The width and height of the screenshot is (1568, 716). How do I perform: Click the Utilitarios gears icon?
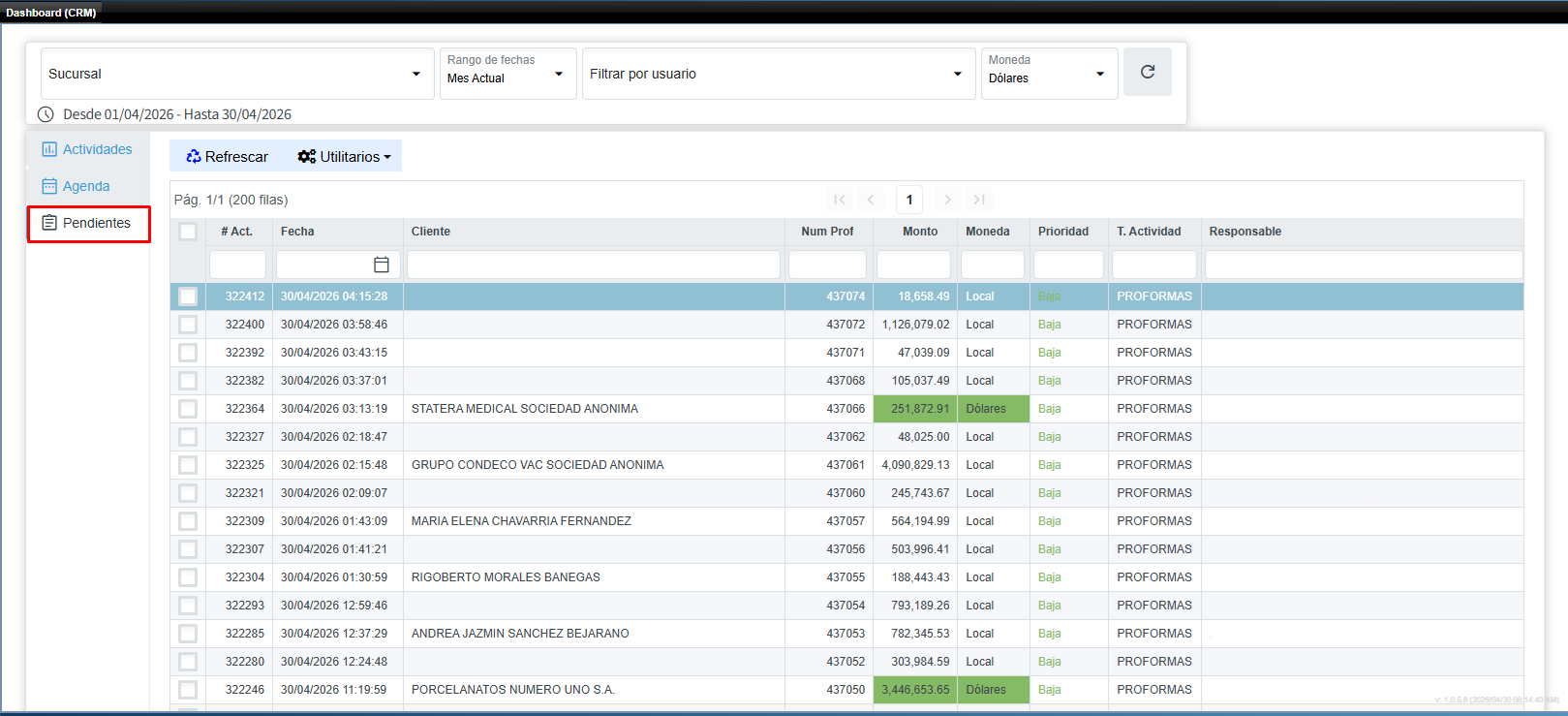coord(307,156)
